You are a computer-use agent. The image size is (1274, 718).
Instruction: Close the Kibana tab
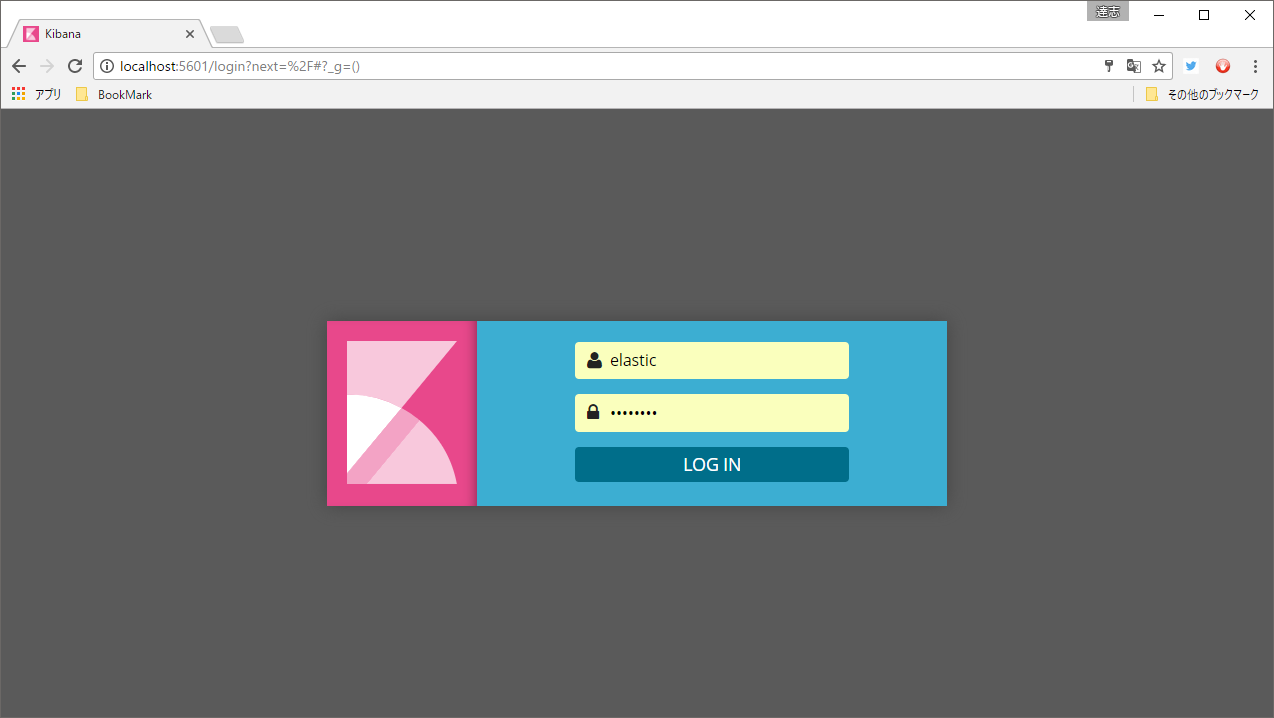pyautogui.click(x=190, y=34)
